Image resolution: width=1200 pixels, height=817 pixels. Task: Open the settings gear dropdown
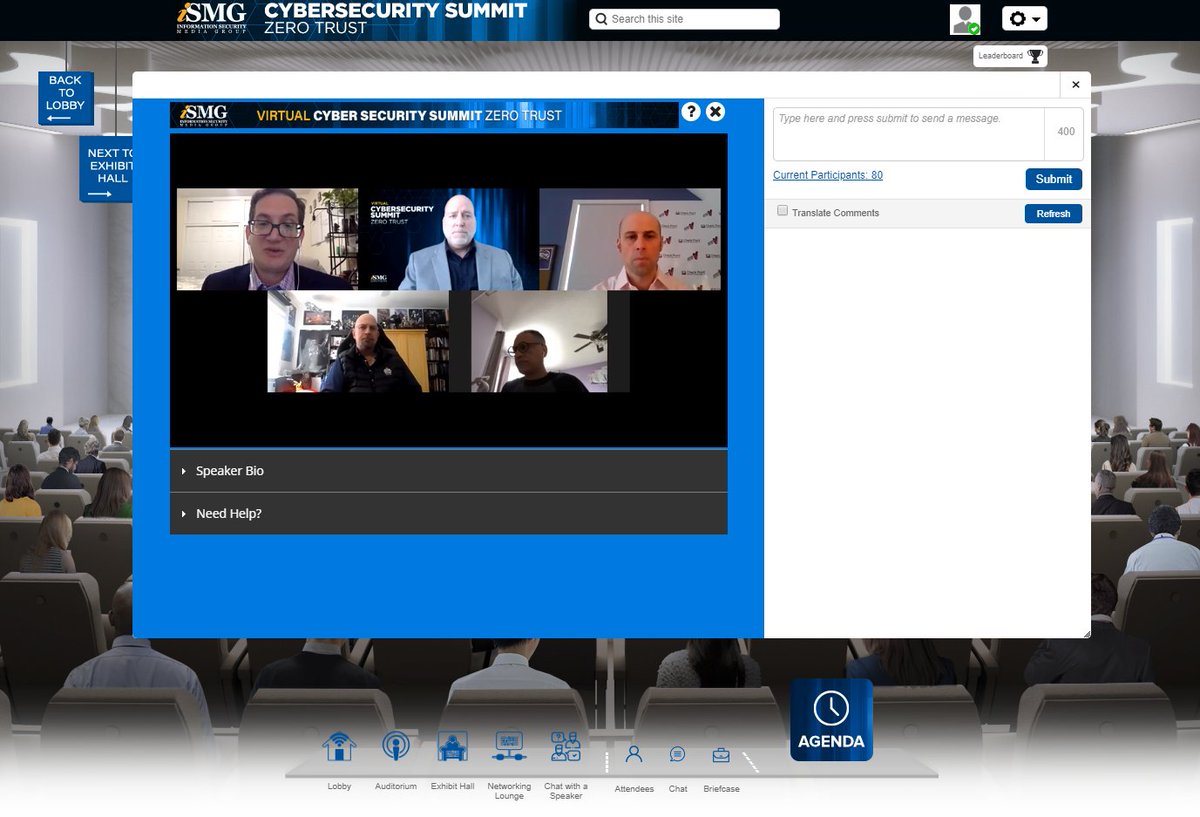coord(1025,19)
